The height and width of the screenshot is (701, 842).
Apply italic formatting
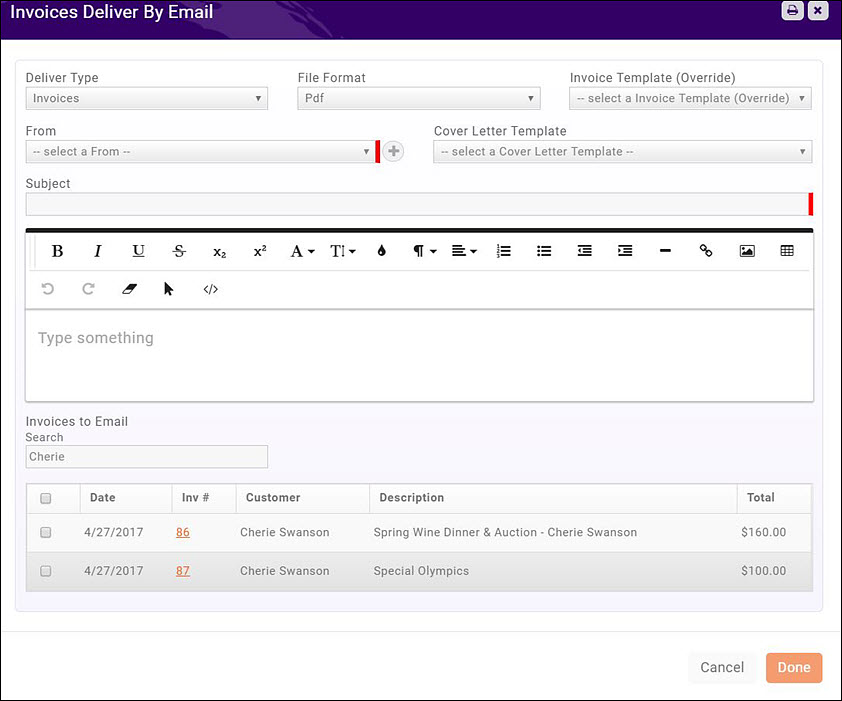97,251
